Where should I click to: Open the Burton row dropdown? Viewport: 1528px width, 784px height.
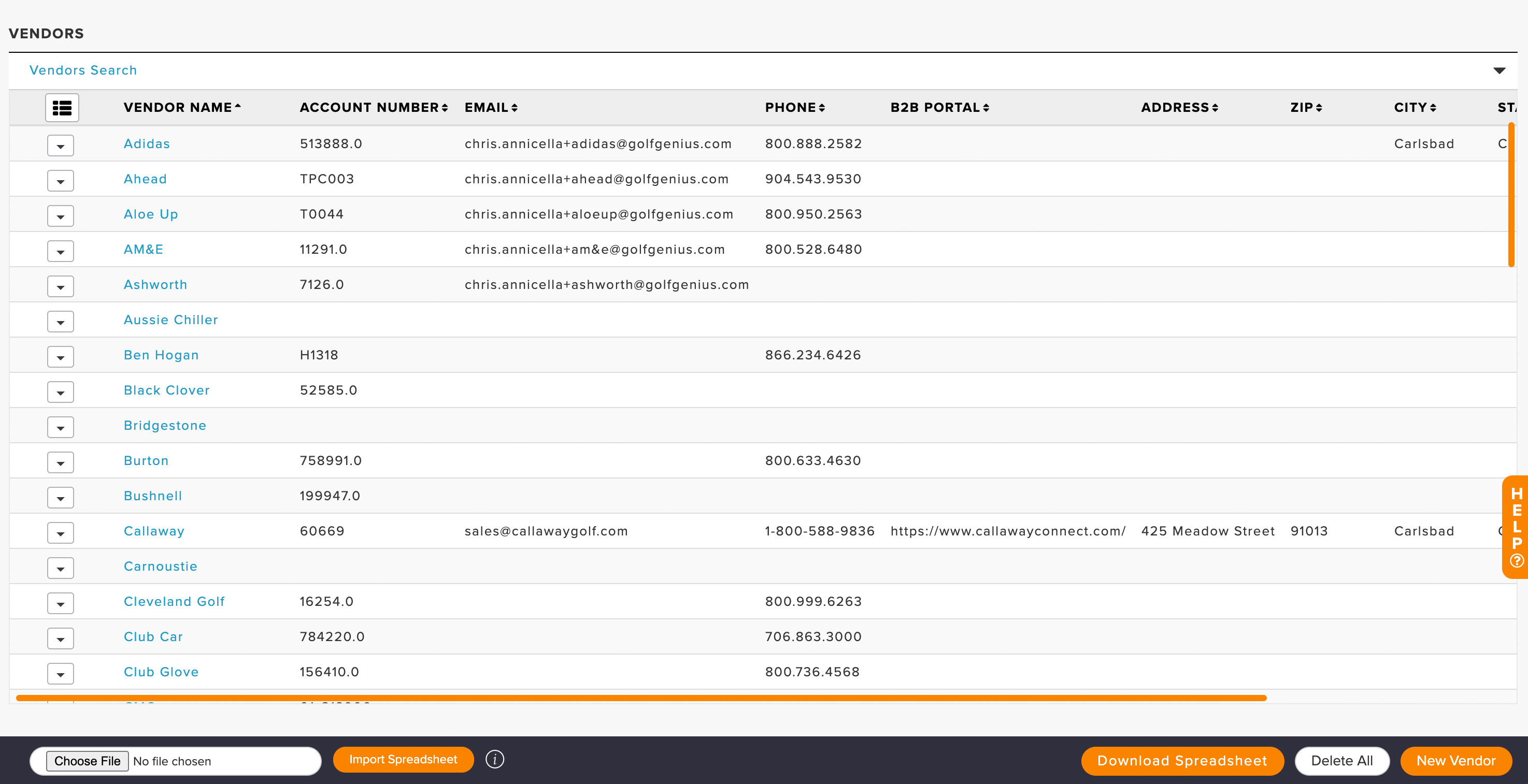point(61,462)
